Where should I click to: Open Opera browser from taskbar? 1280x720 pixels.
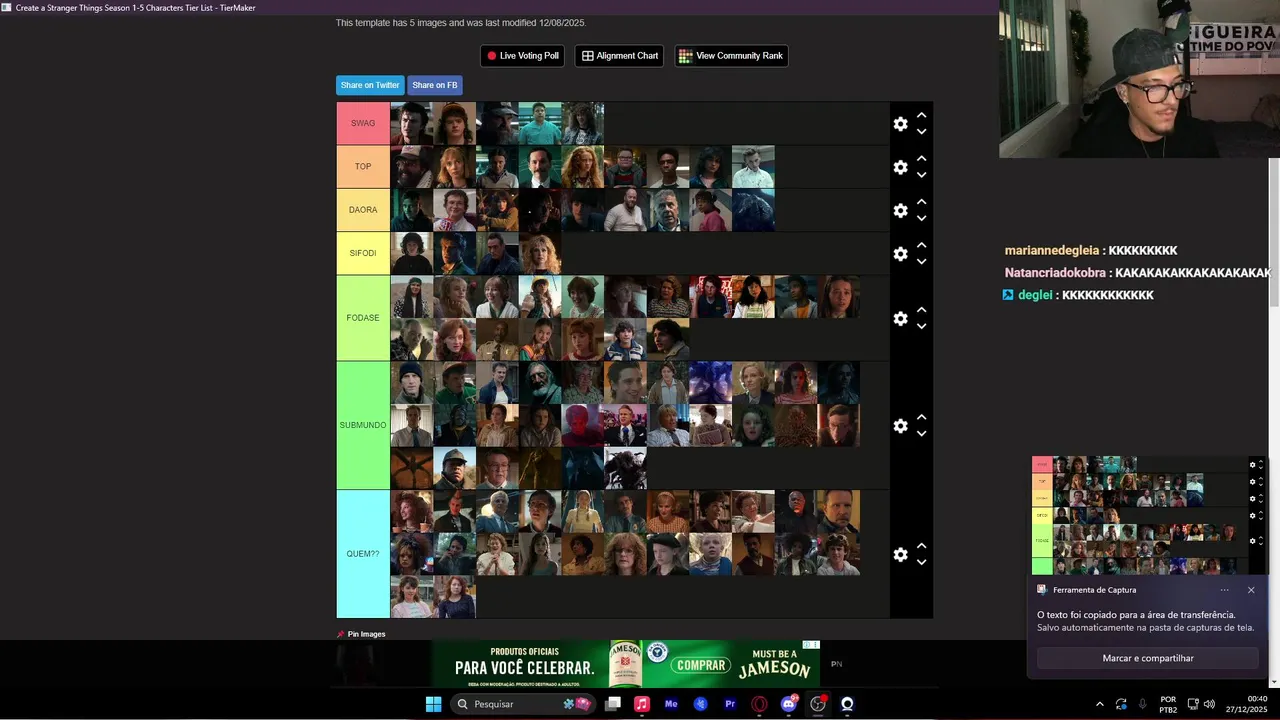759,704
